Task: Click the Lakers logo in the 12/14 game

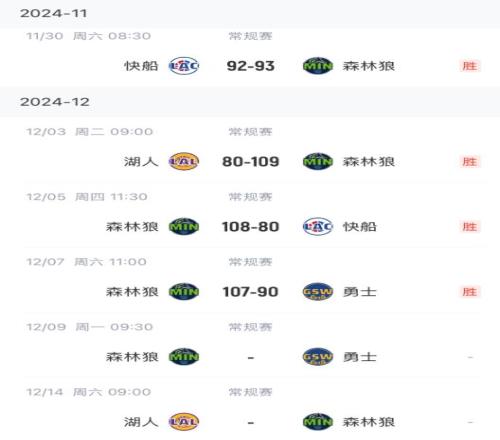Action: (x=184, y=422)
